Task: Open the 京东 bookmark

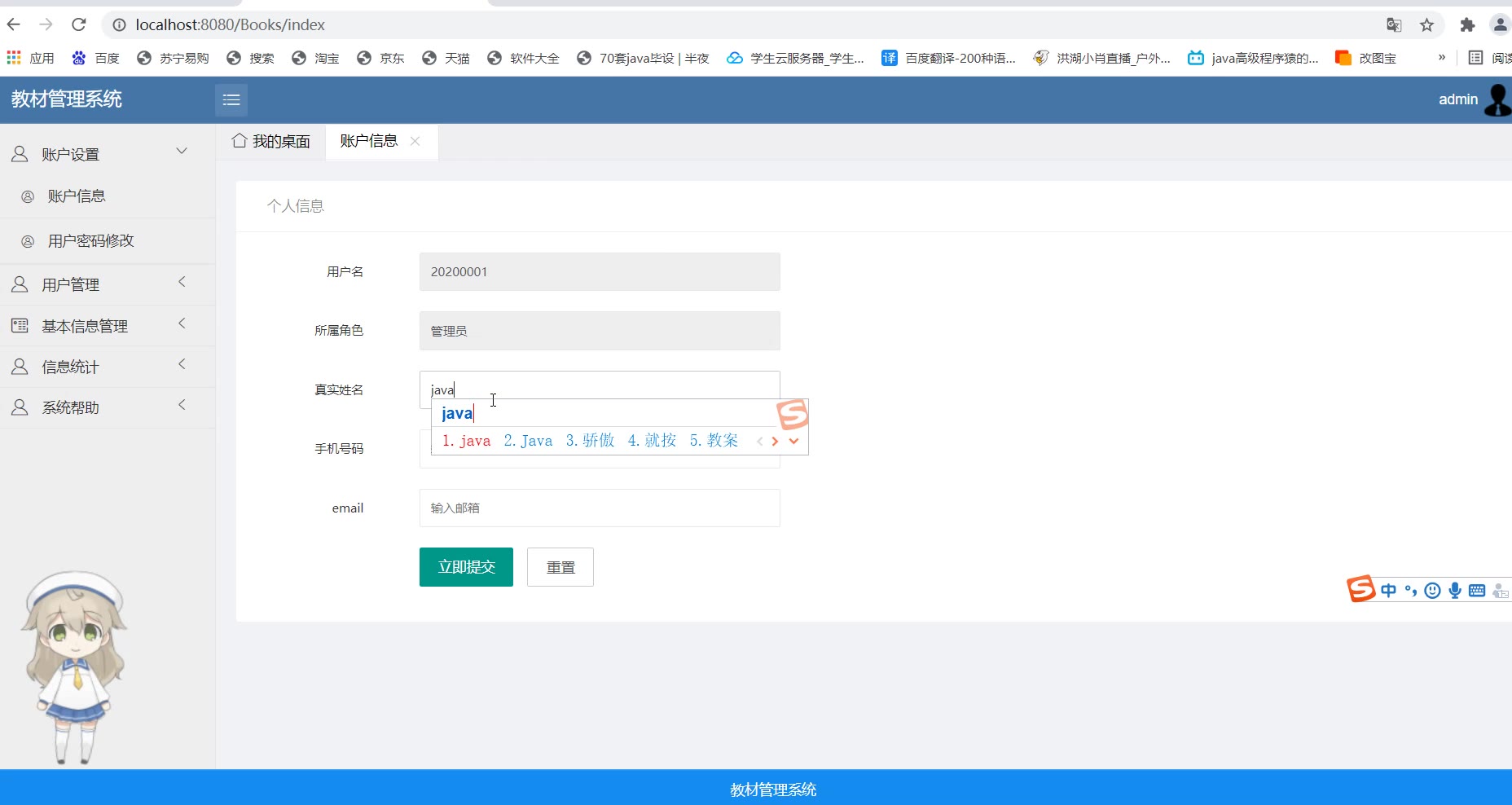Action: click(x=380, y=58)
